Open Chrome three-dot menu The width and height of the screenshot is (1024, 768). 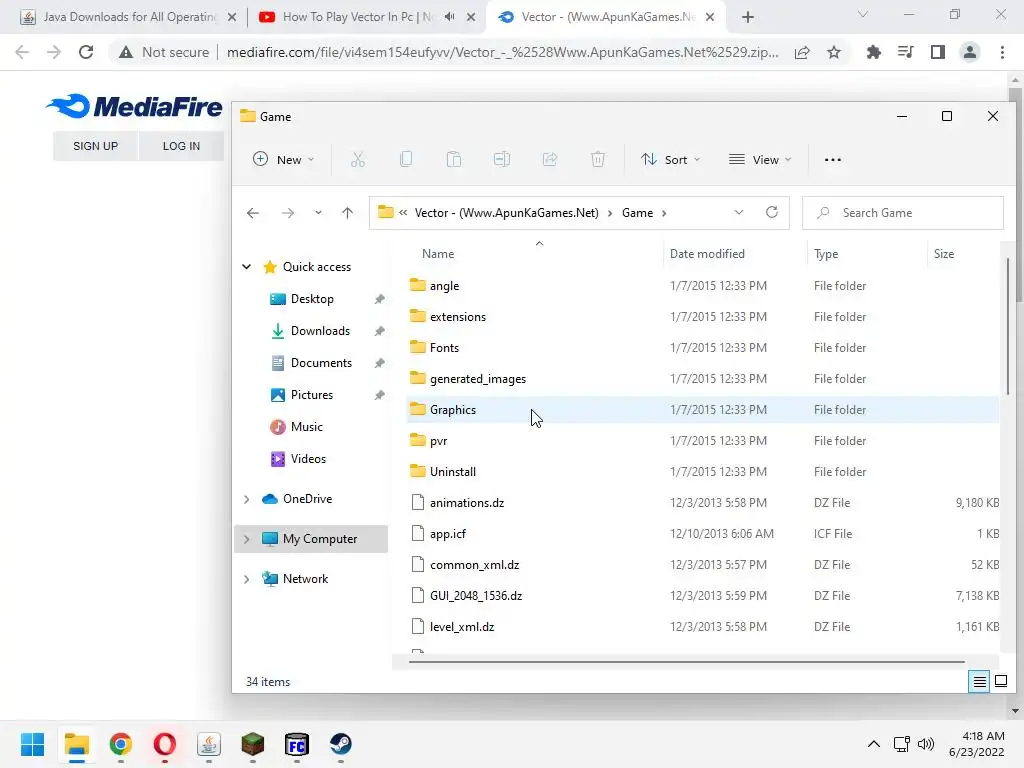1002,52
